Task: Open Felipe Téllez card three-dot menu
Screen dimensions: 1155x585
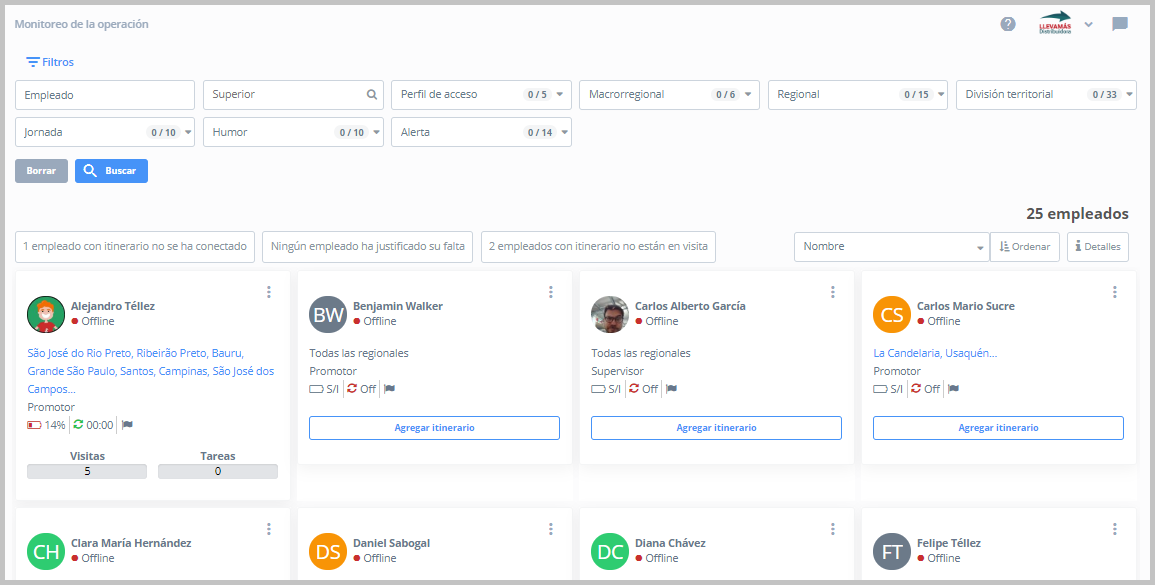Action: 1115,529
